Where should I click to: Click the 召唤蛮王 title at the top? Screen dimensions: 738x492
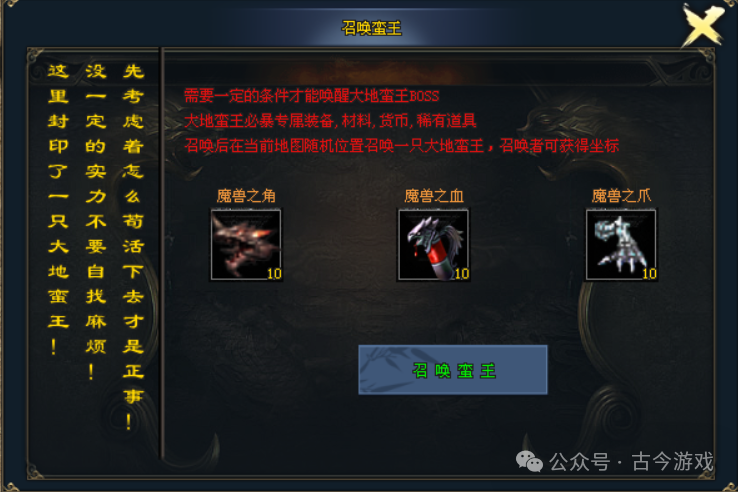point(371,28)
